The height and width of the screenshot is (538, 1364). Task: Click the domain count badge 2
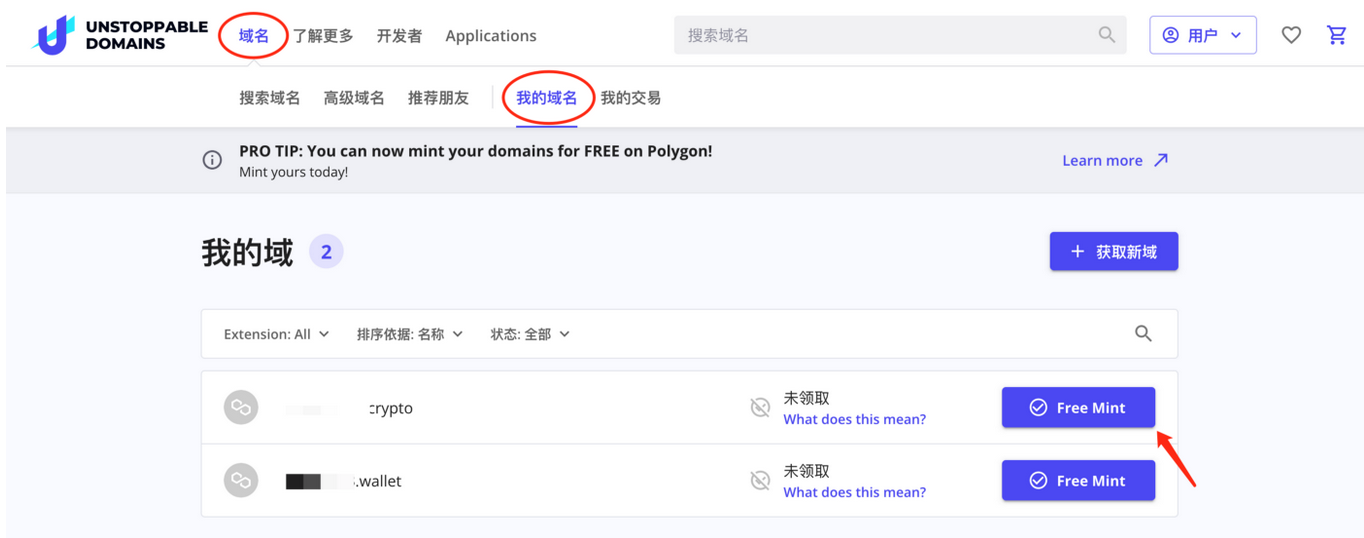(x=326, y=252)
